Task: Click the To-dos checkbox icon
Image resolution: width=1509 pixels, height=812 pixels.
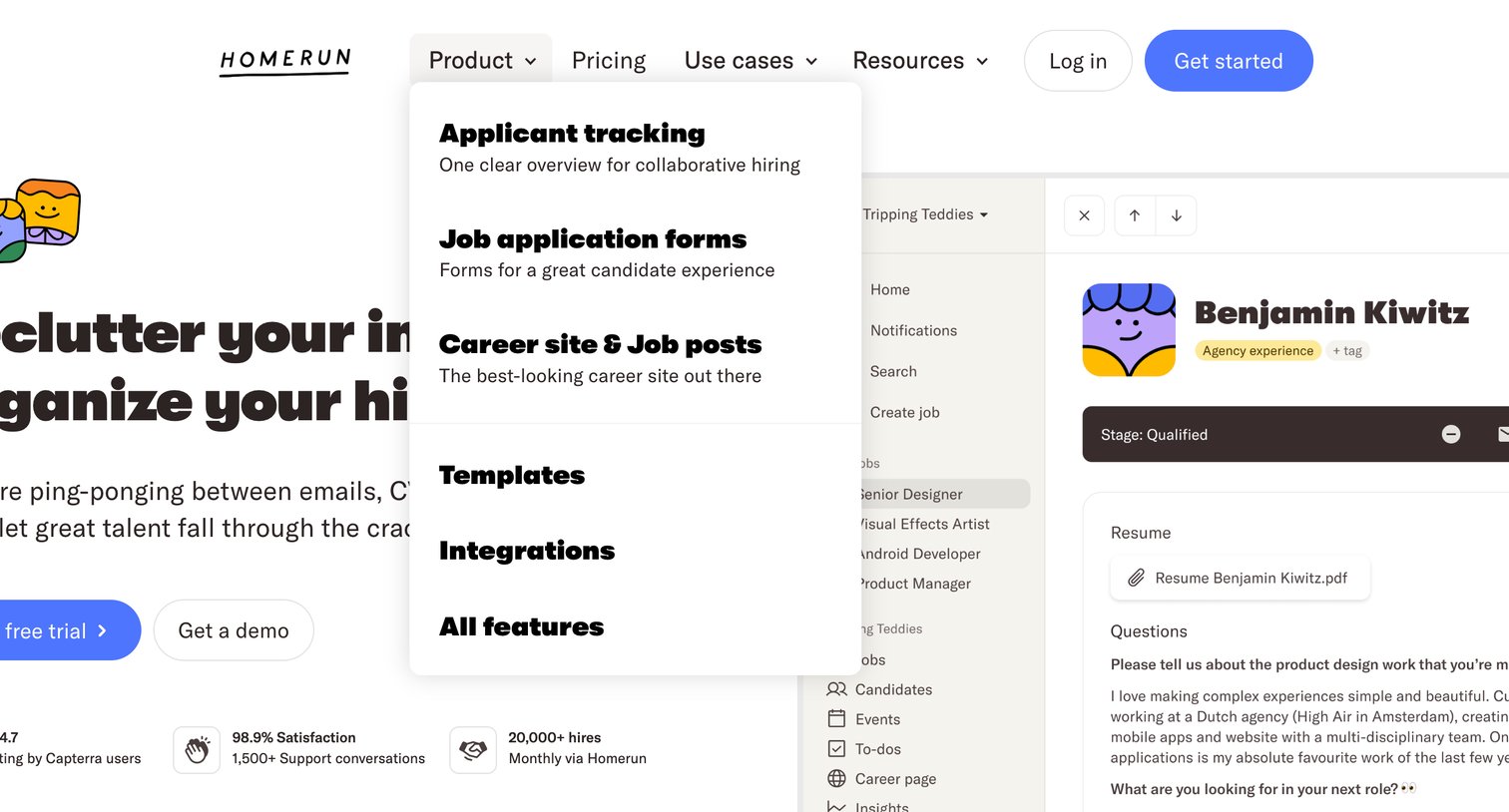Action: [836, 748]
